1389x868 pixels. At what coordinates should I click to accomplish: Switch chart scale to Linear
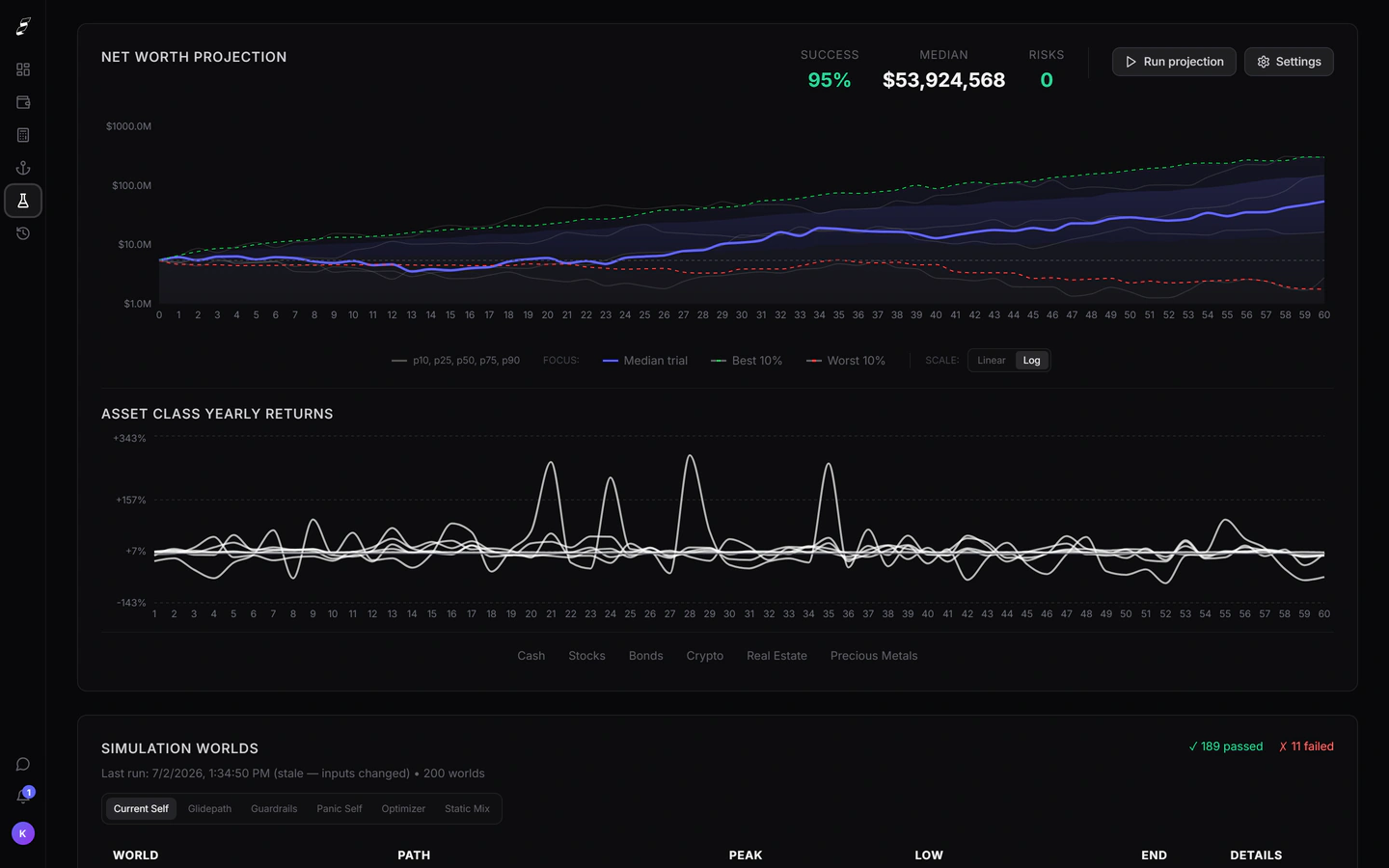(x=992, y=361)
